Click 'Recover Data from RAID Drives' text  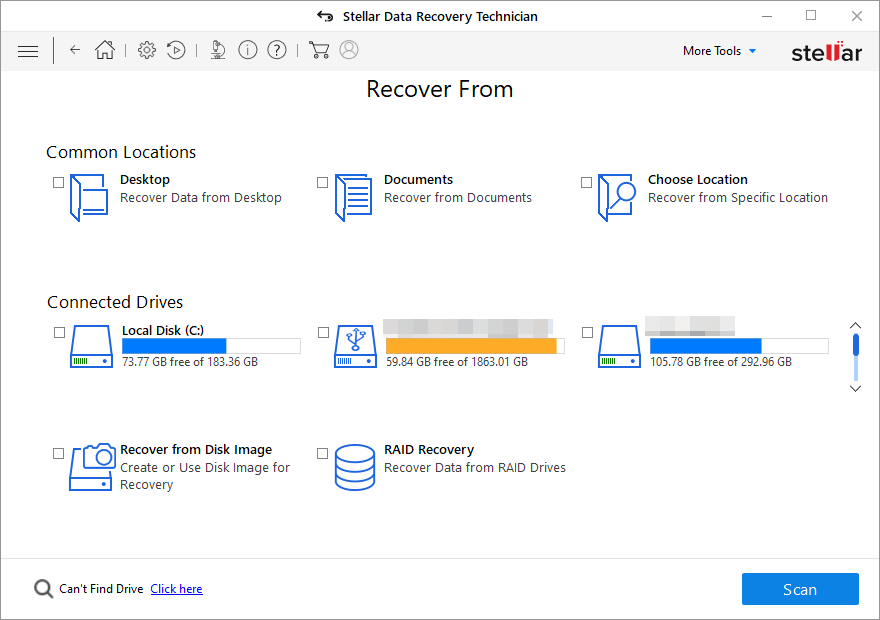(475, 467)
